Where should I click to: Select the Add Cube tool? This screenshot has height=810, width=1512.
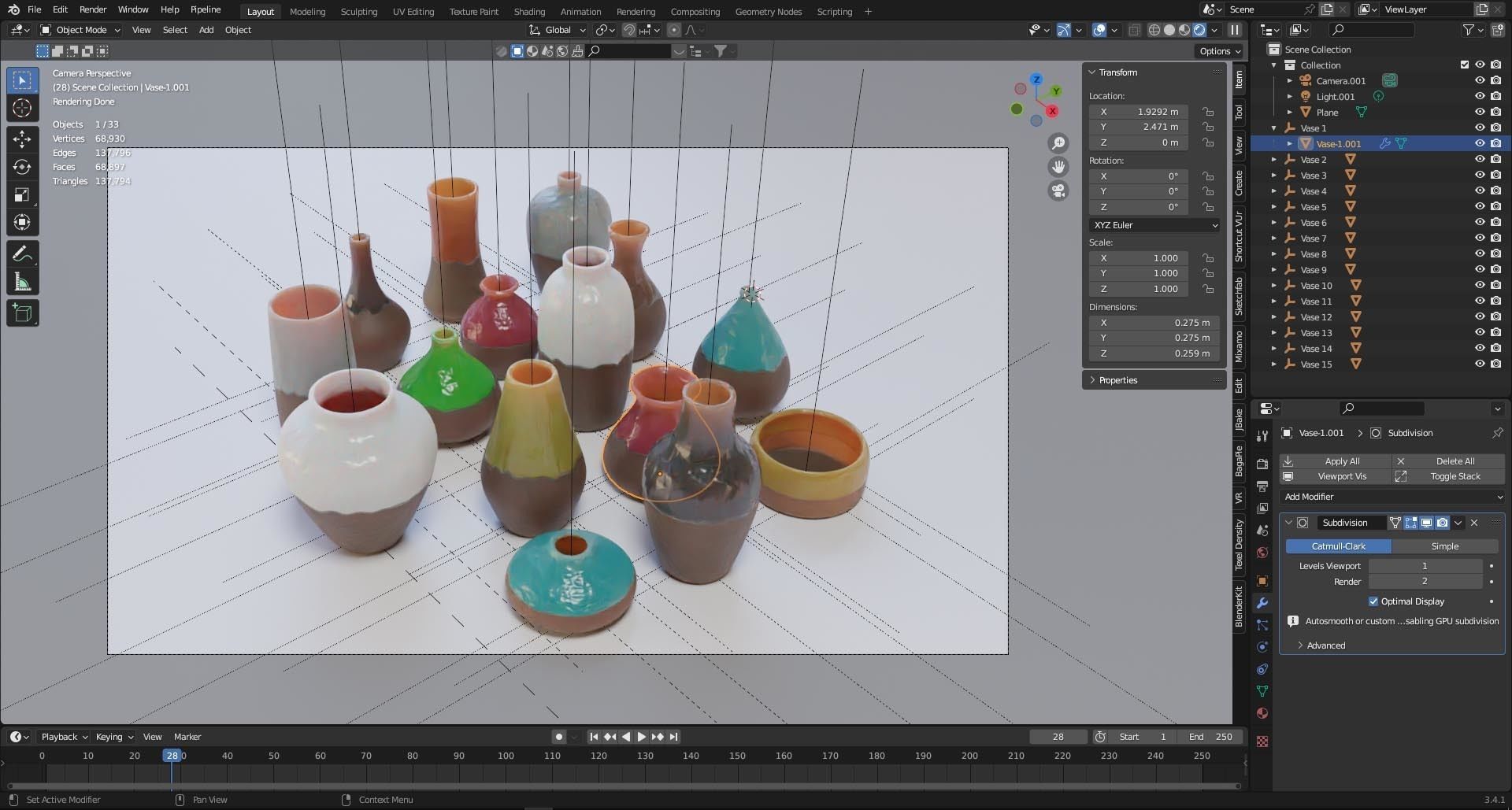[x=22, y=313]
